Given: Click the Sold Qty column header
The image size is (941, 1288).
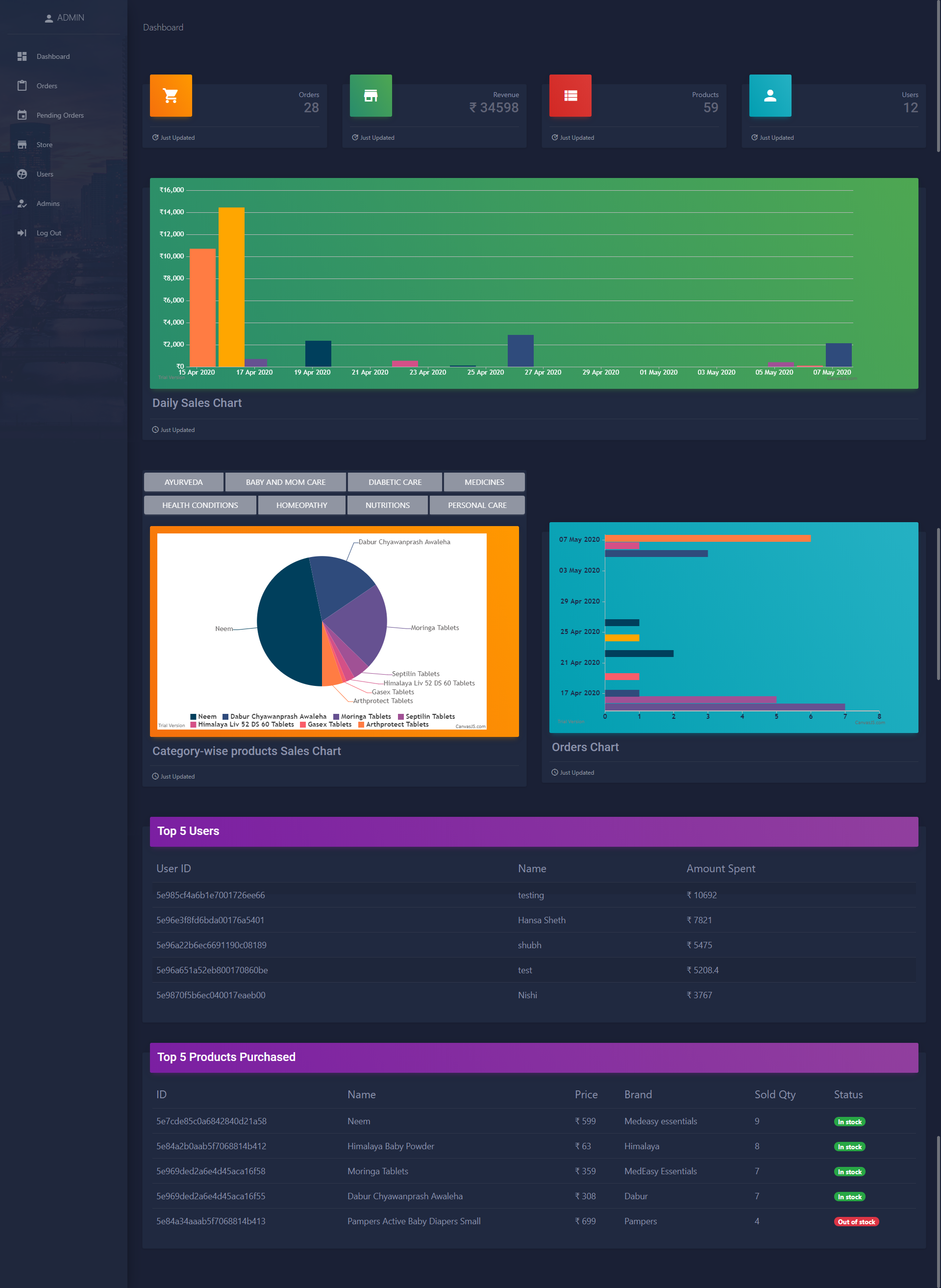Looking at the screenshot, I should coord(775,1095).
